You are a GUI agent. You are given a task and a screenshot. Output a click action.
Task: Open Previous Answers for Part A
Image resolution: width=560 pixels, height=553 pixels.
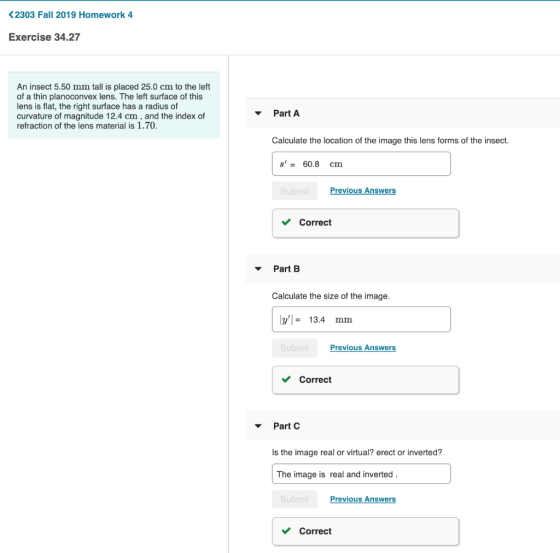pyautogui.click(x=363, y=190)
